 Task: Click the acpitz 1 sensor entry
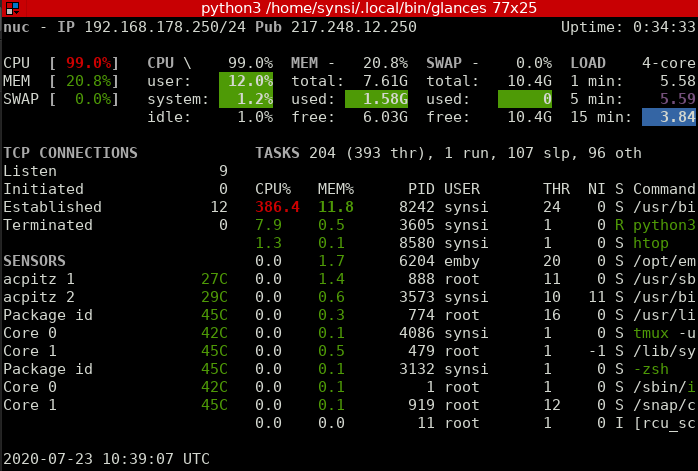point(115,279)
